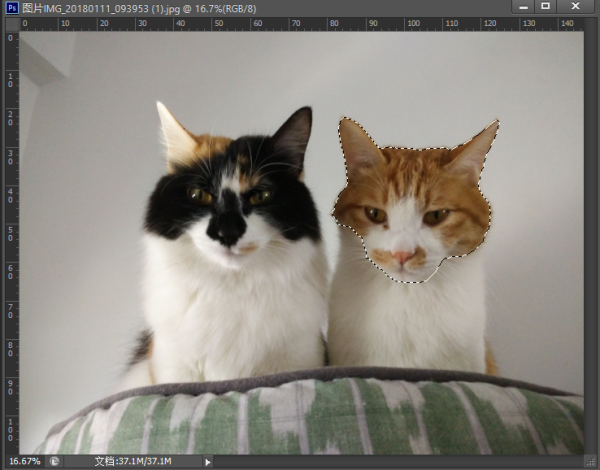Image resolution: width=600 pixels, height=470 pixels.
Task: Click the calico cat's dark right ear
Action: pyautogui.click(x=293, y=134)
